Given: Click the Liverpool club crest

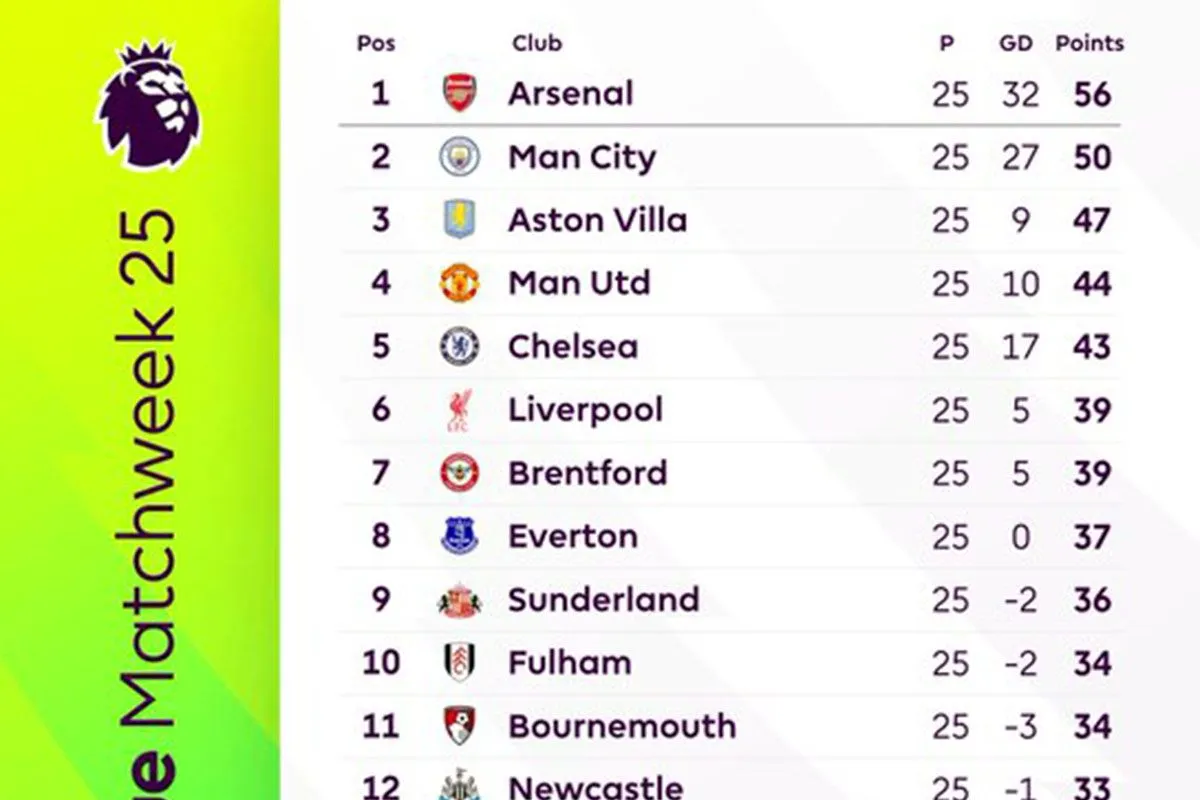Looking at the screenshot, I should [461, 410].
